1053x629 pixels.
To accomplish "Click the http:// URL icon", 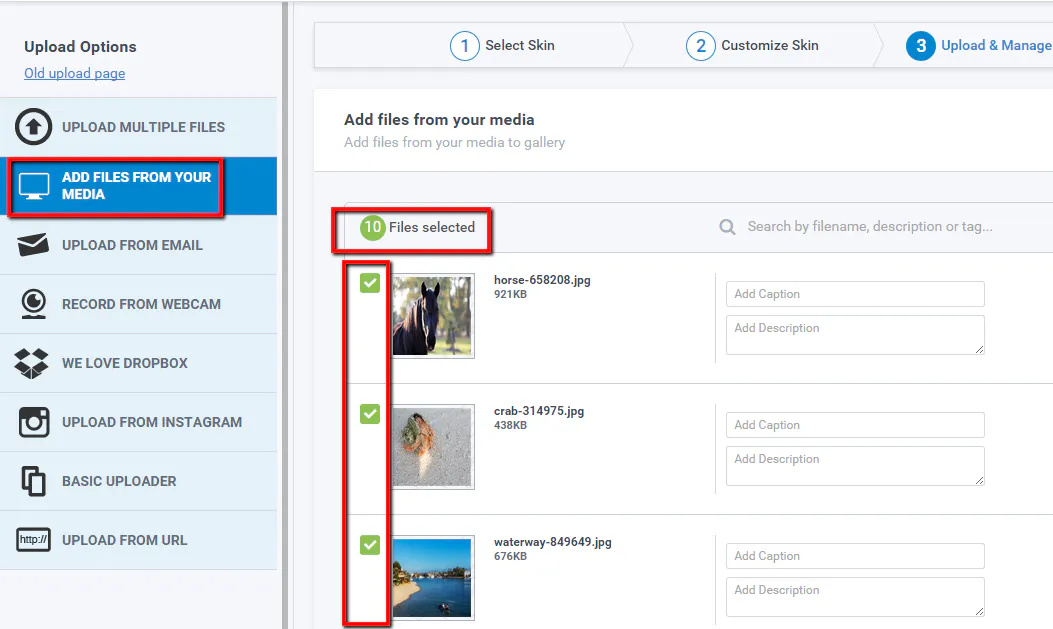I will click(x=33, y=540).
